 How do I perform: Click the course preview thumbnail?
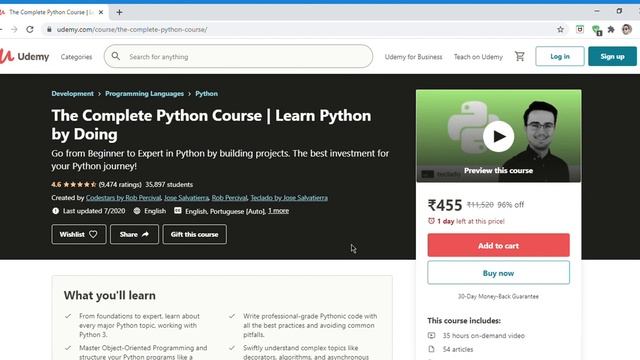498,136
